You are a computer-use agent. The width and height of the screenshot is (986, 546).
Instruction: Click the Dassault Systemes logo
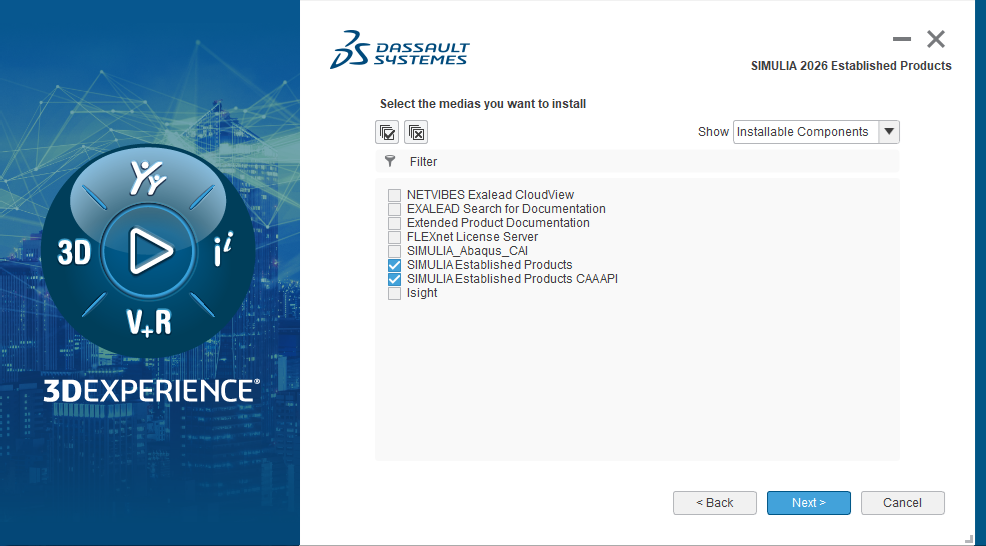(399, 50)
